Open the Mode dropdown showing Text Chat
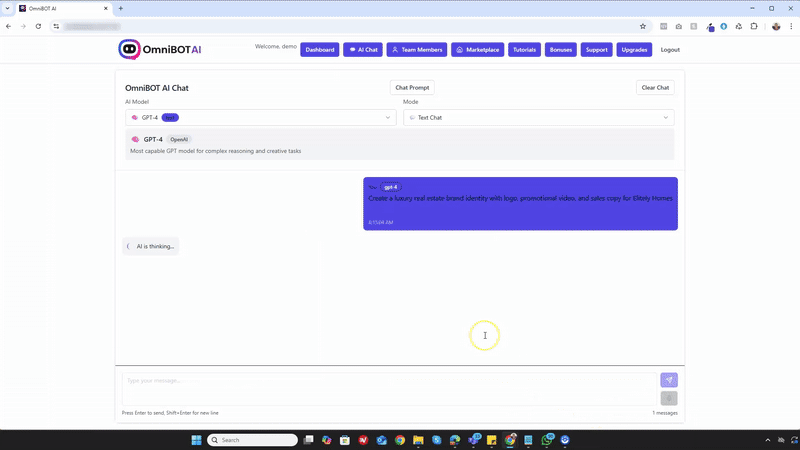This screenshot has height=450, width=800. pos(539,117)
